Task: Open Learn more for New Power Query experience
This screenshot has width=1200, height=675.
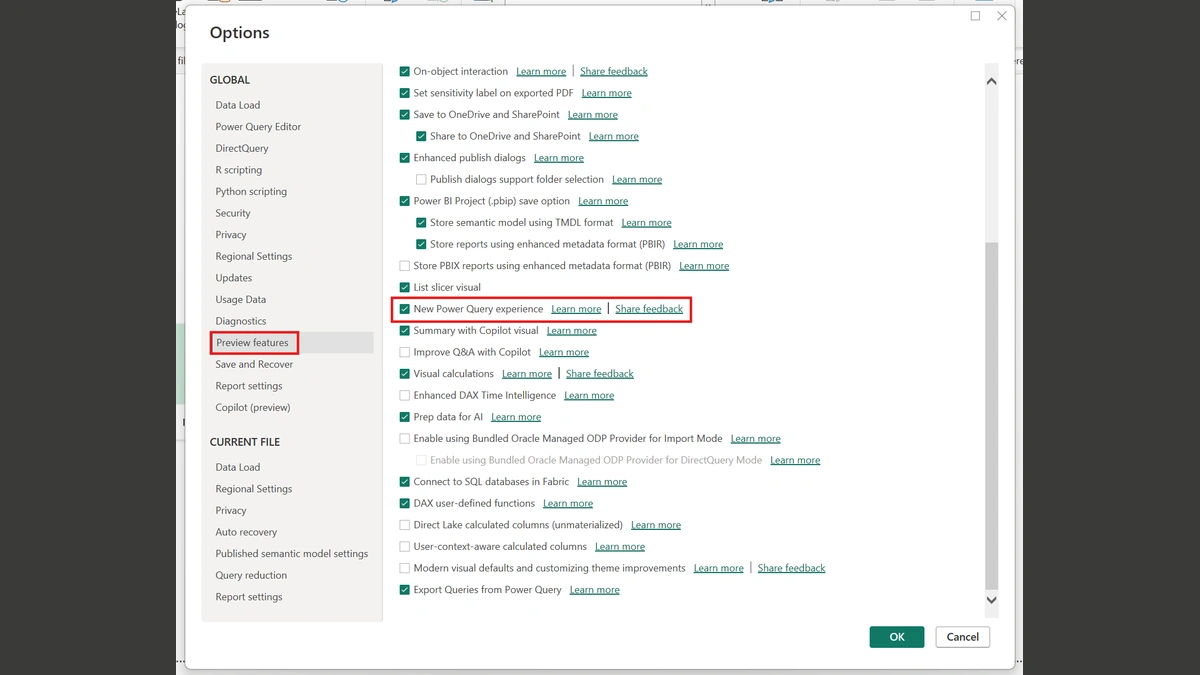Action: tap(576, 309)
